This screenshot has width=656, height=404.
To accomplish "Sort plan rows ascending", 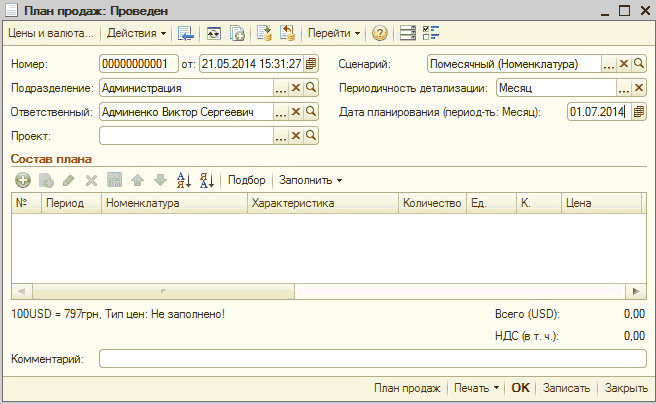I will point(184,180).
